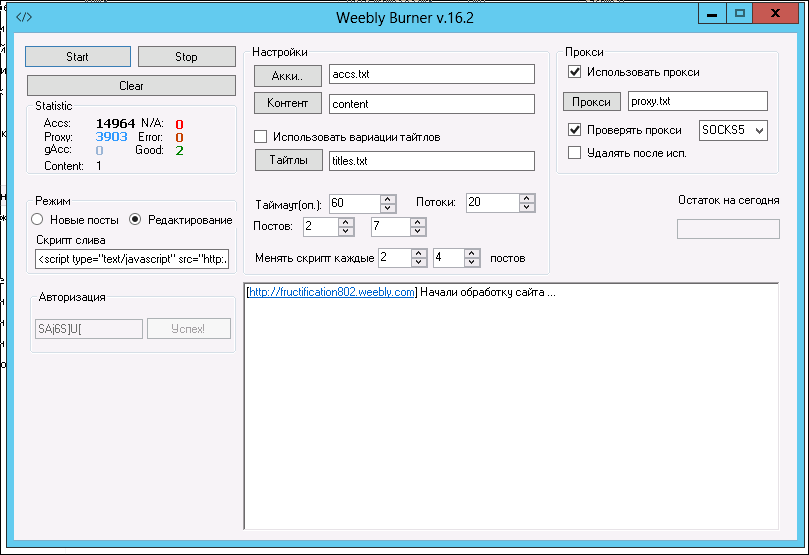Click the Тайтлы browse button
The height and width of the screenshot is (555, 809).
[x=289, y=160]
